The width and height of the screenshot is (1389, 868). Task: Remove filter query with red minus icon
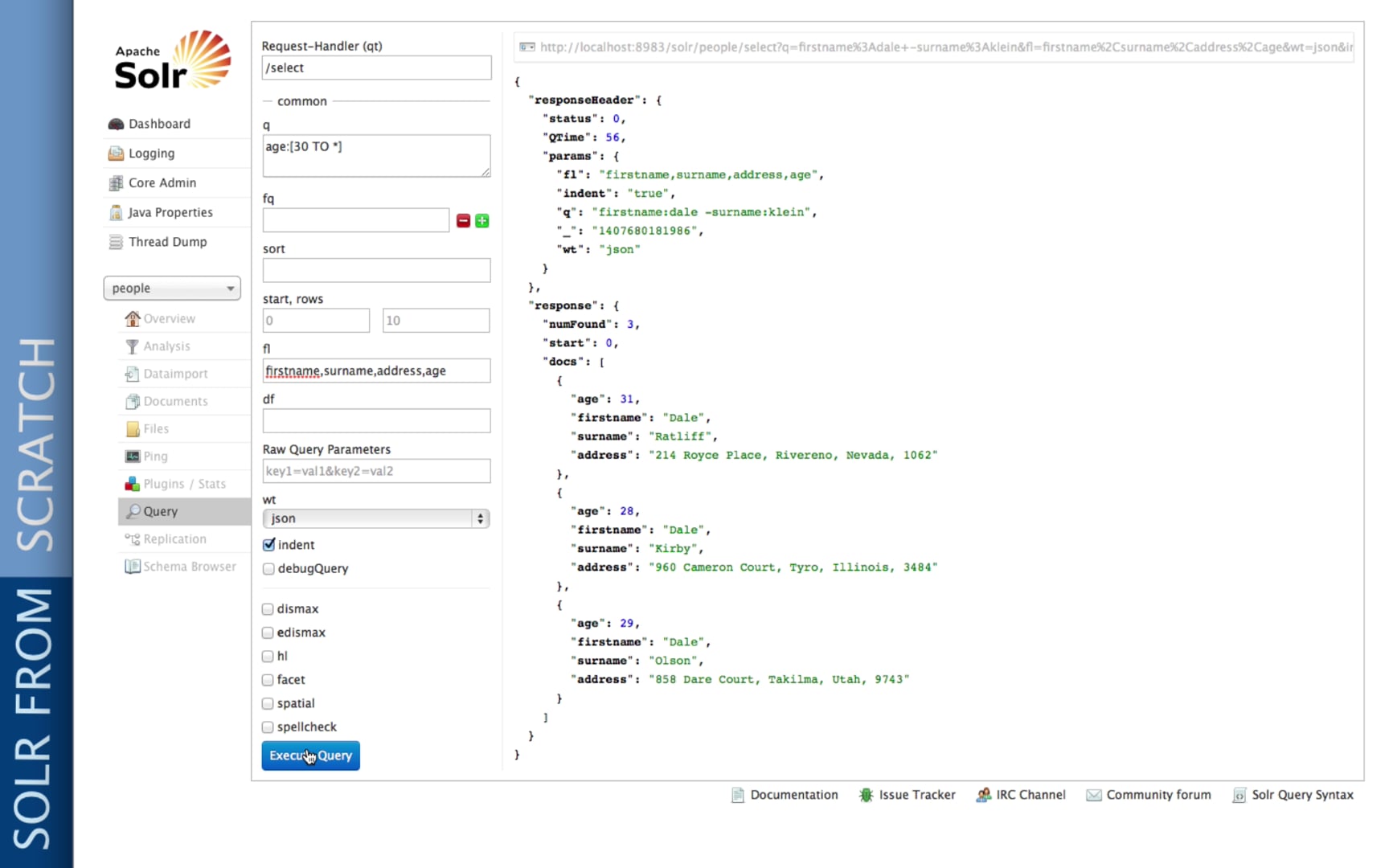tap(463, 221)
